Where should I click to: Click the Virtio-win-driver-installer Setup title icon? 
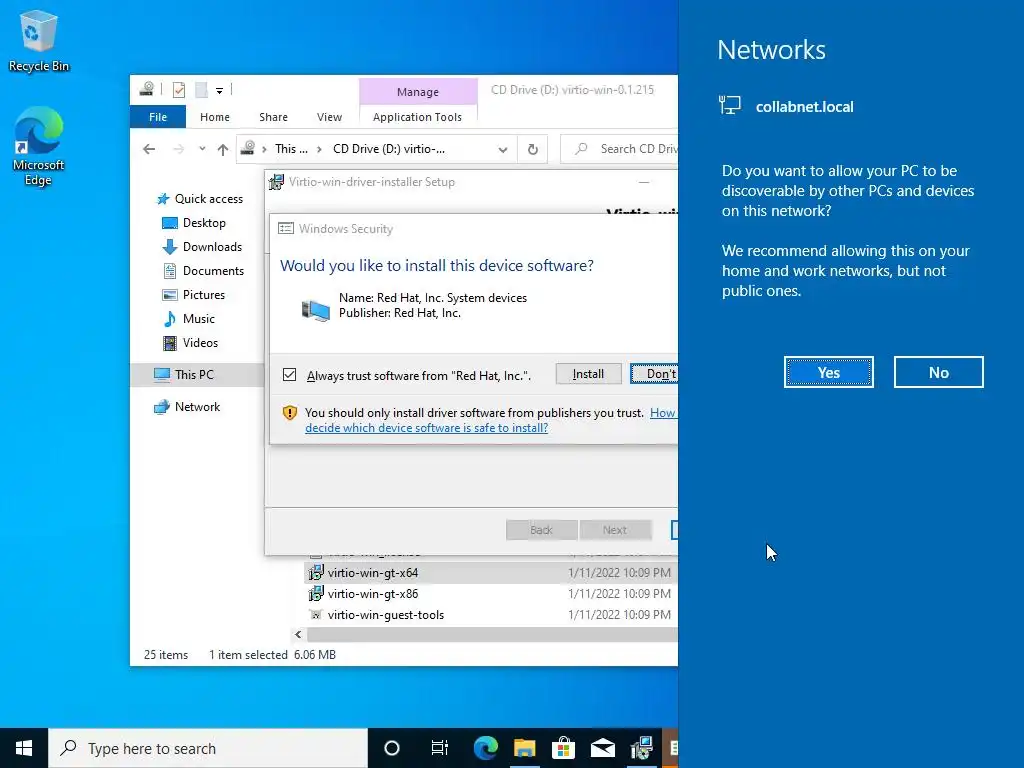277,182
